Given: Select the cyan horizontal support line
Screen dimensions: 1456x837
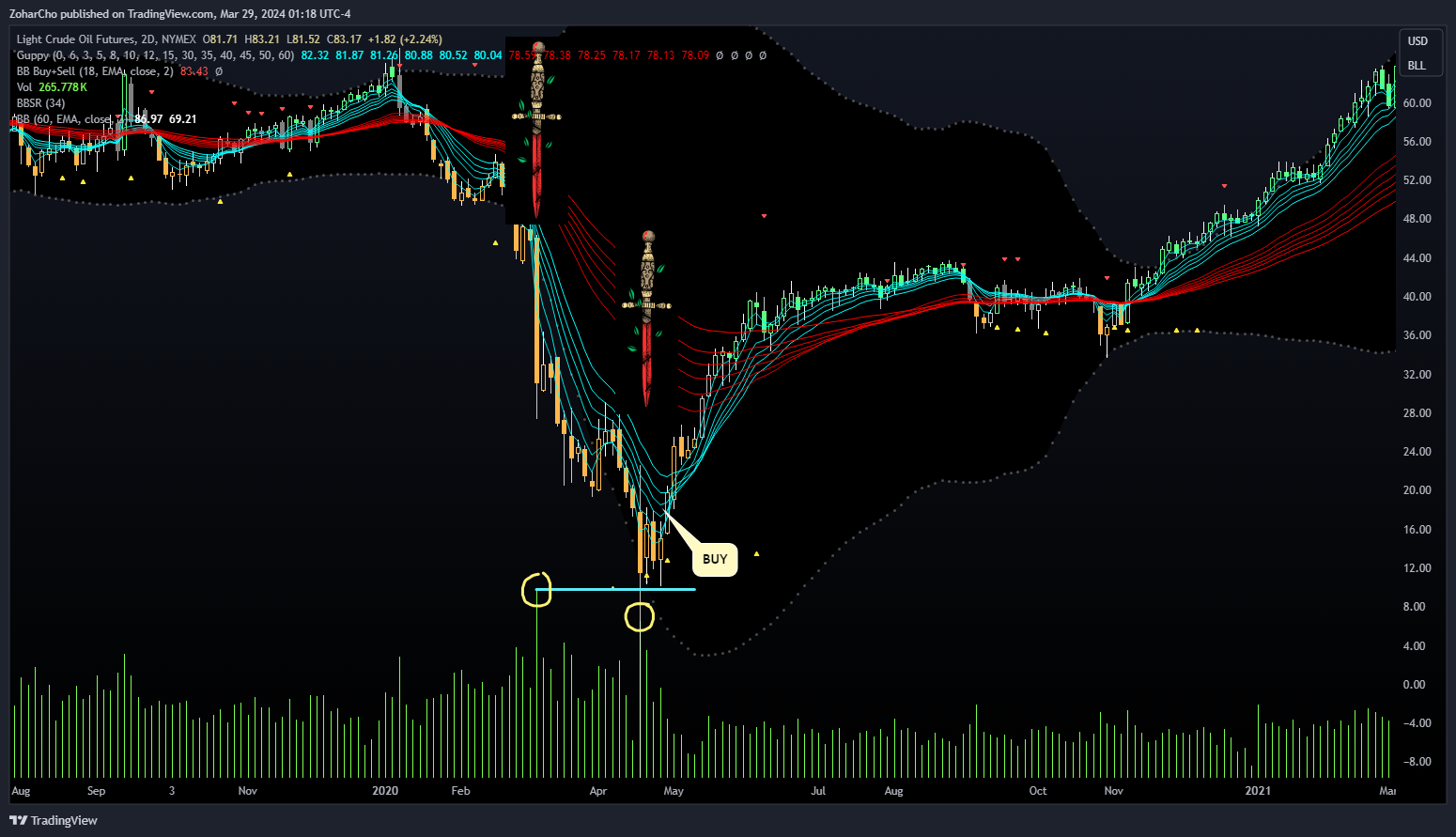Looking at the screenshot, I should tap(615, 589).
